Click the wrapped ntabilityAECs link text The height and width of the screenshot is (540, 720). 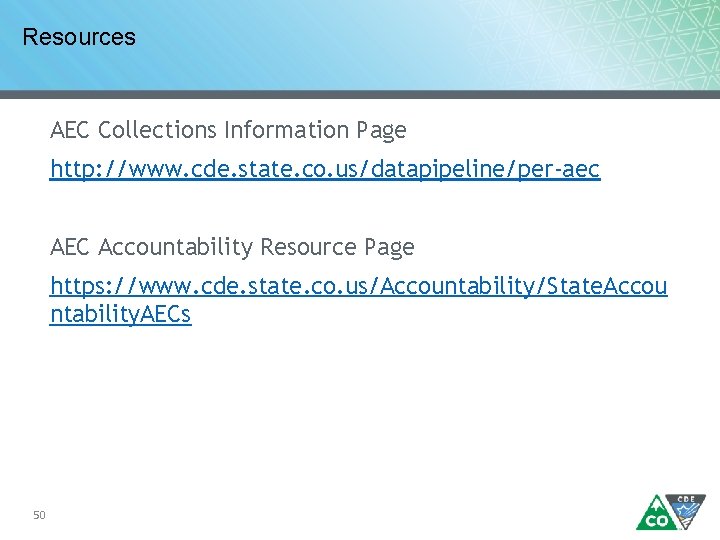click(120, 315)
